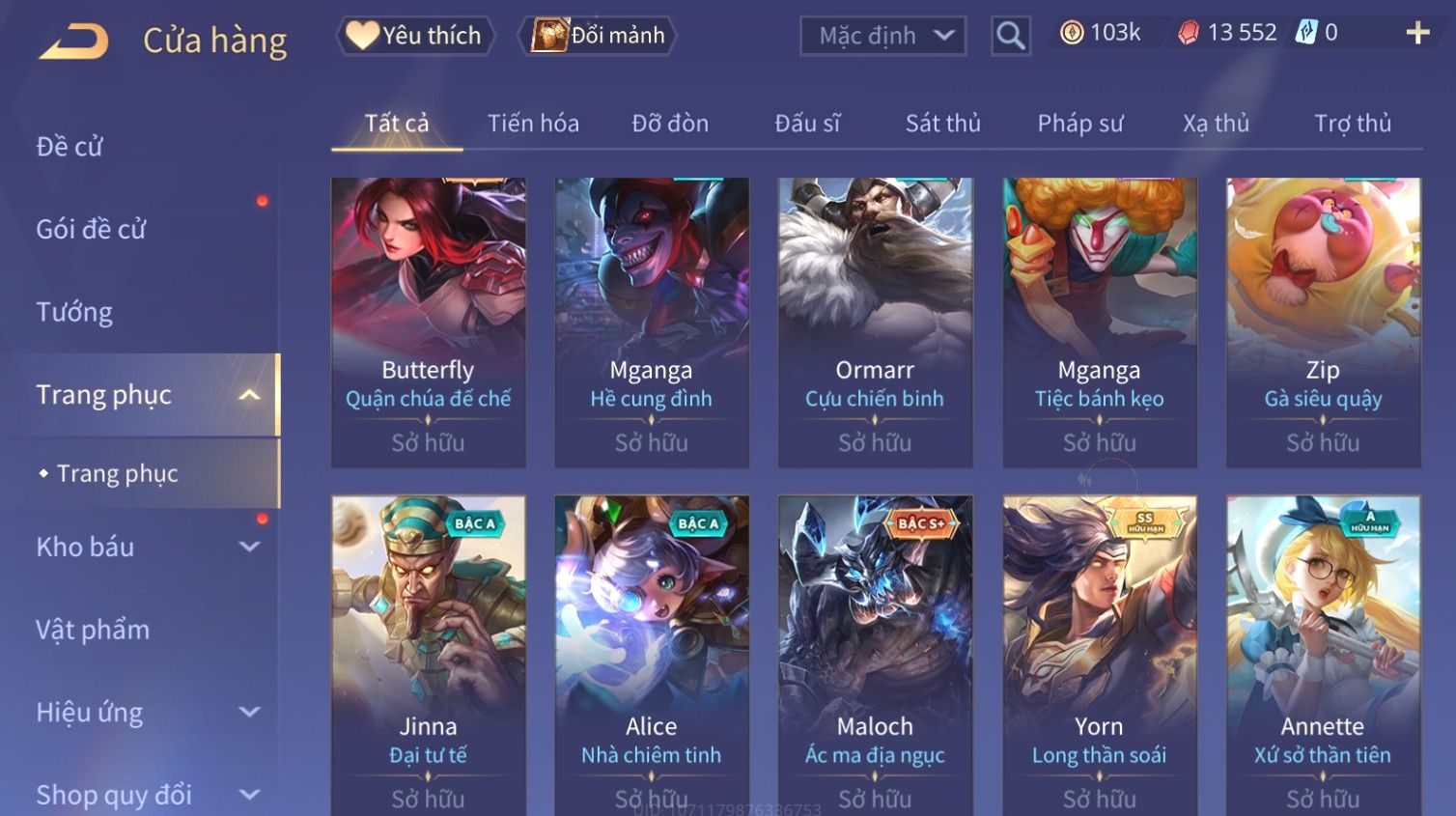Switch to the Pháp sư tab

(1080, 124)
